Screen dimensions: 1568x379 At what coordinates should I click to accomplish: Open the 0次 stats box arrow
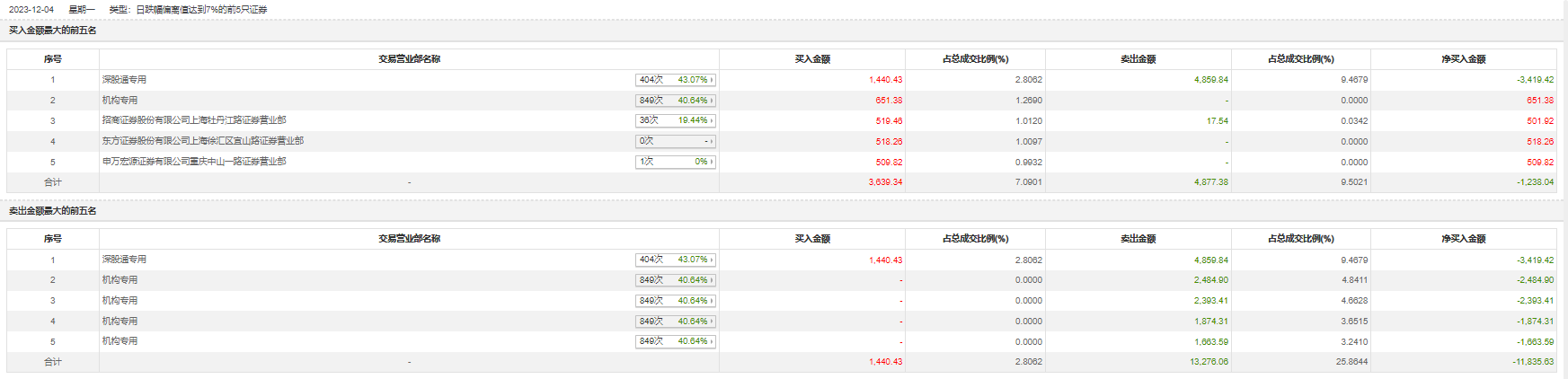pyautogui.click(x=711, y=141)
